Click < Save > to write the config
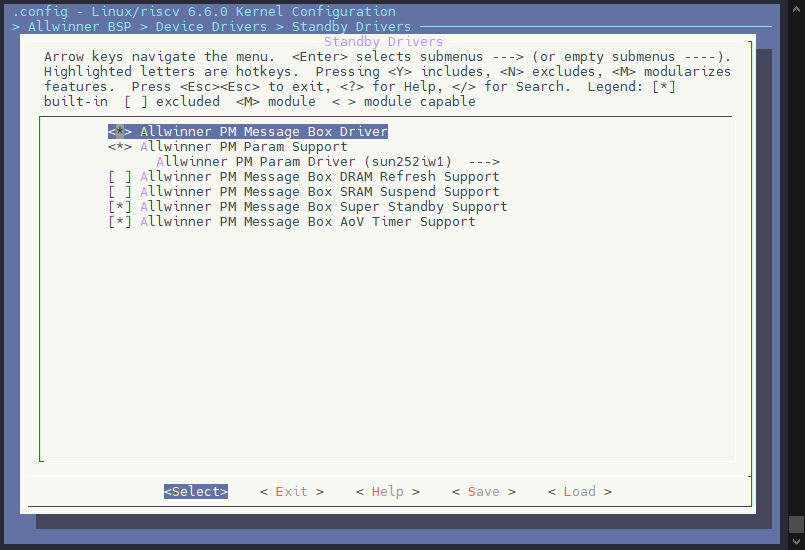Screen dimensions: 805x550 click(x=483, y=492)
